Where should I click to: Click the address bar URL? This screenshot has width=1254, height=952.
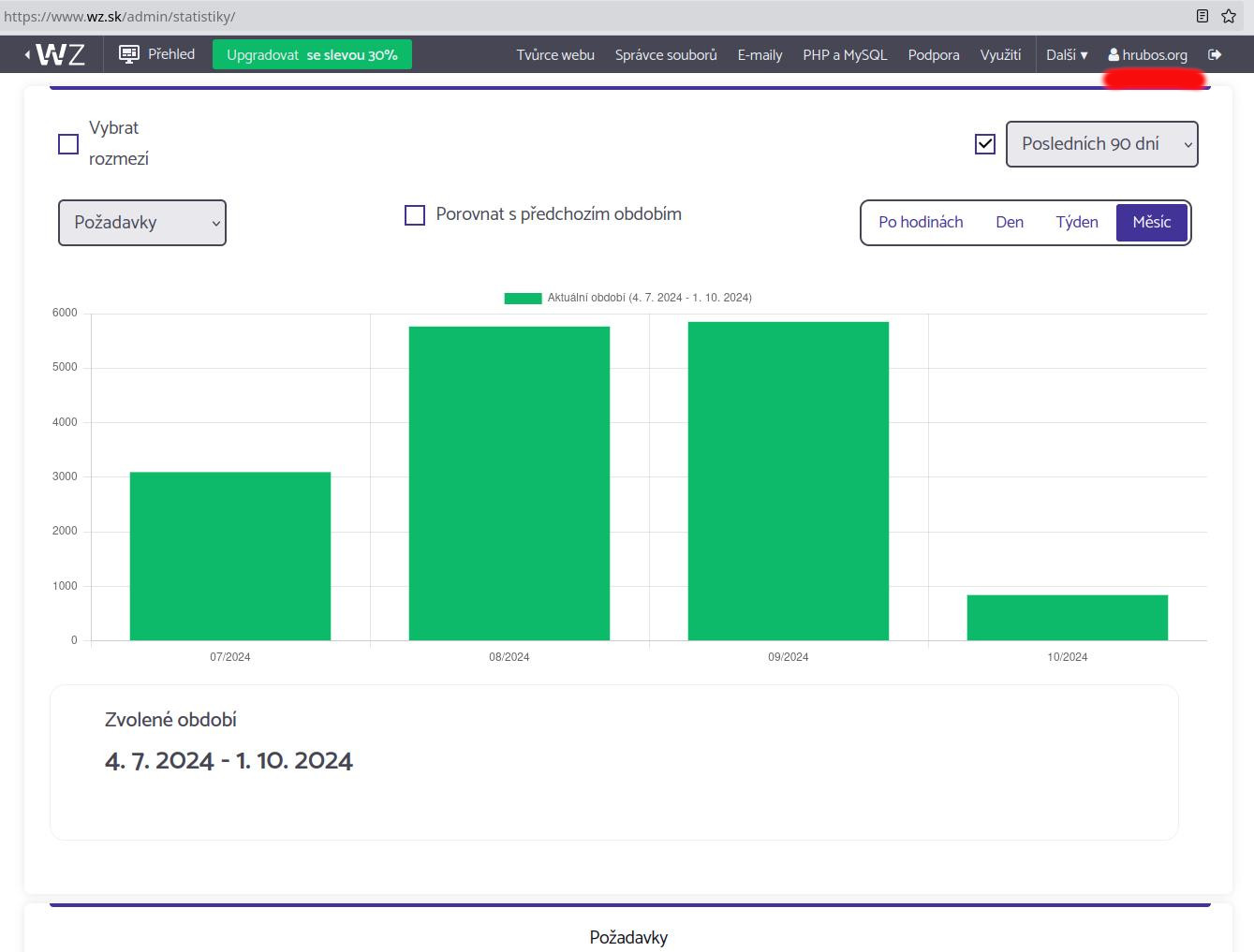[x=119, y=16]
